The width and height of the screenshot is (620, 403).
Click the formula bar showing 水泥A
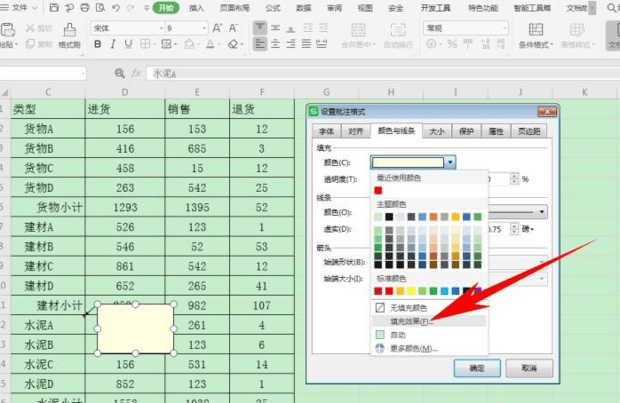click(x=383, y=74)
